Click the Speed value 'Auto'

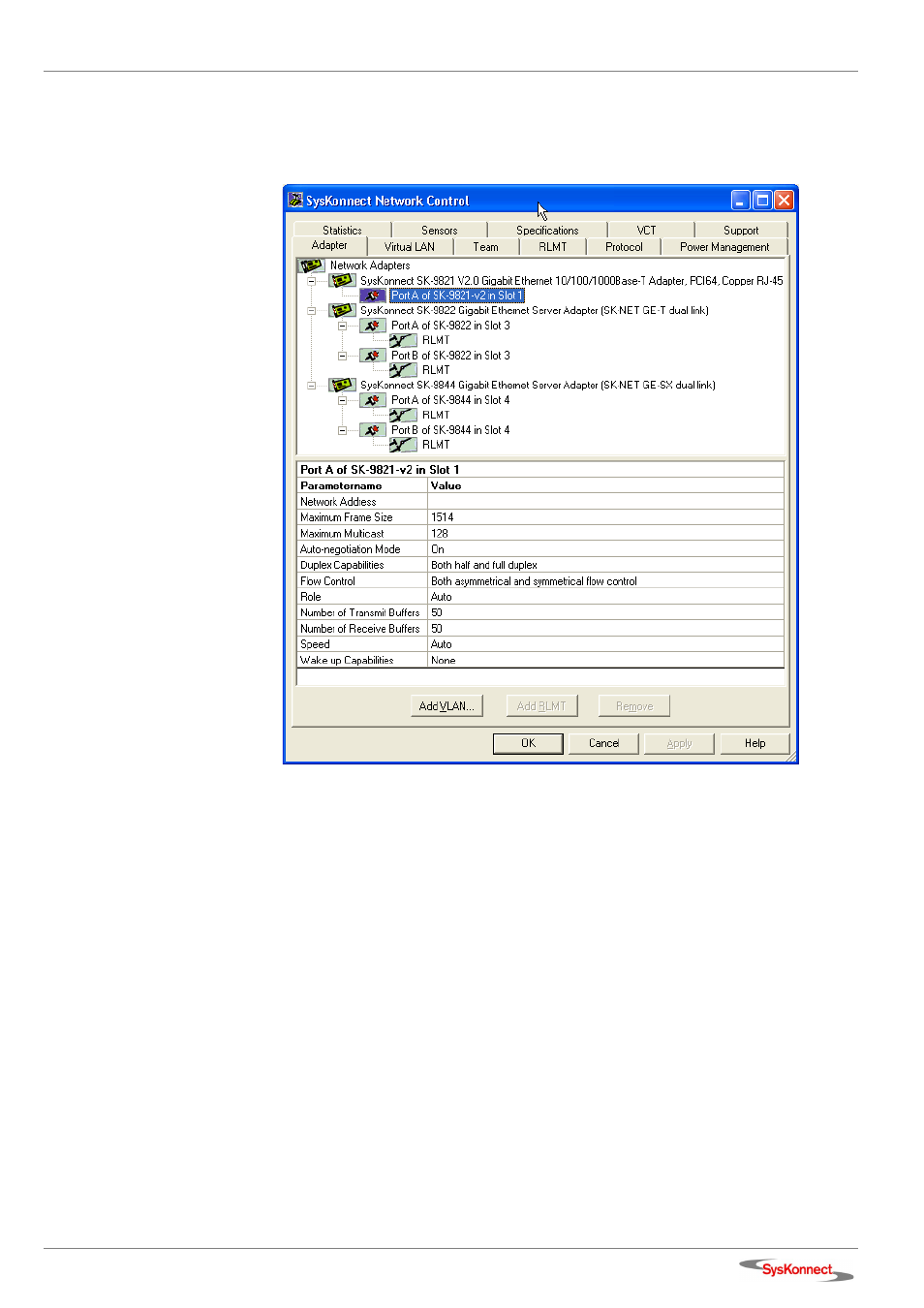tap(605, 644)
